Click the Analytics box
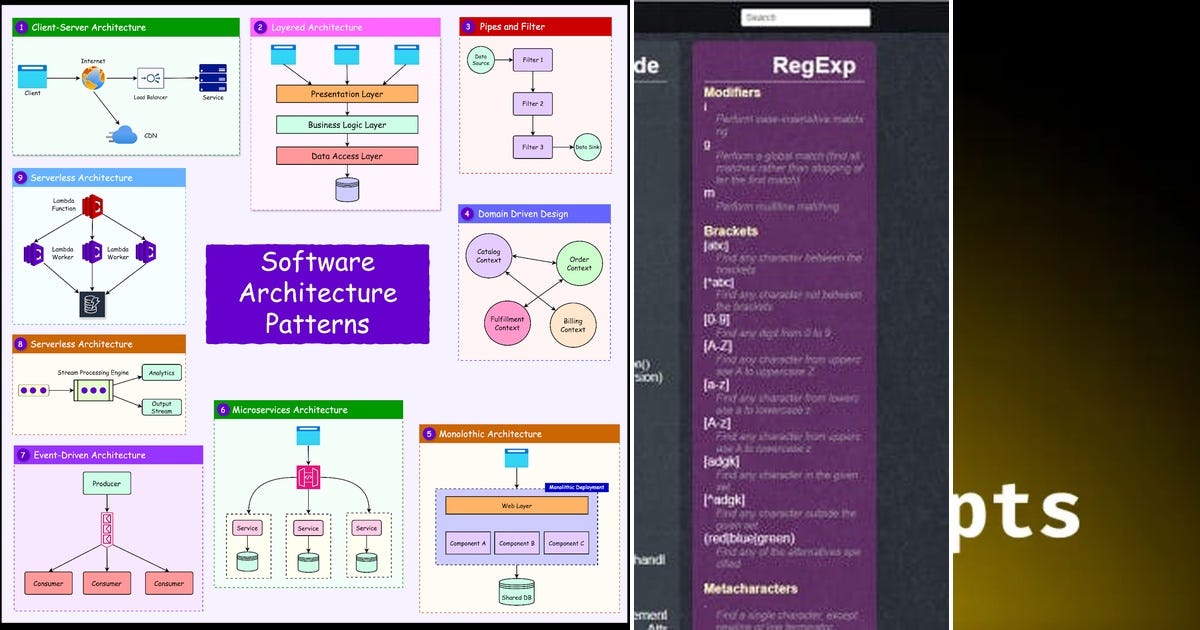Viewport: 1200px width, 630px height. [160, 372]
